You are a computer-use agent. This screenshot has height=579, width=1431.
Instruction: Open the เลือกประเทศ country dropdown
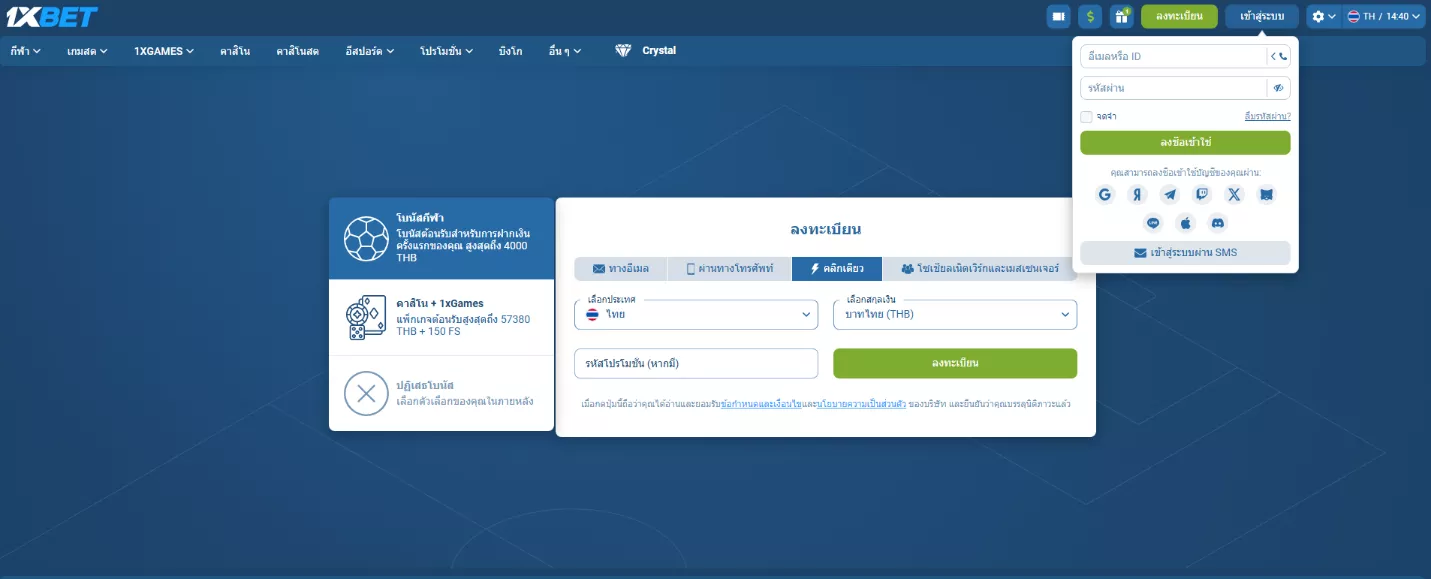[x=696, y=315]
